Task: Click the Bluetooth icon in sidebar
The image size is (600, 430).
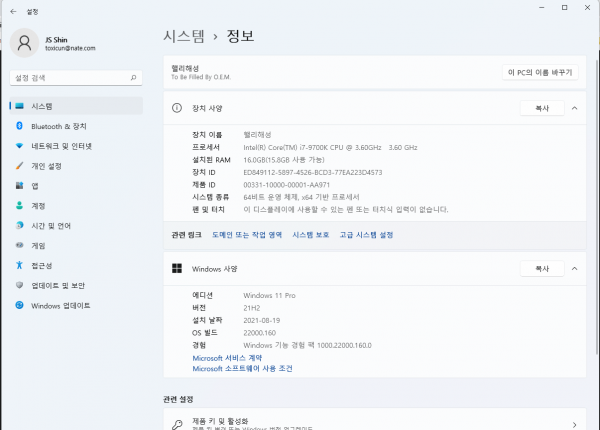Action: 20,126
